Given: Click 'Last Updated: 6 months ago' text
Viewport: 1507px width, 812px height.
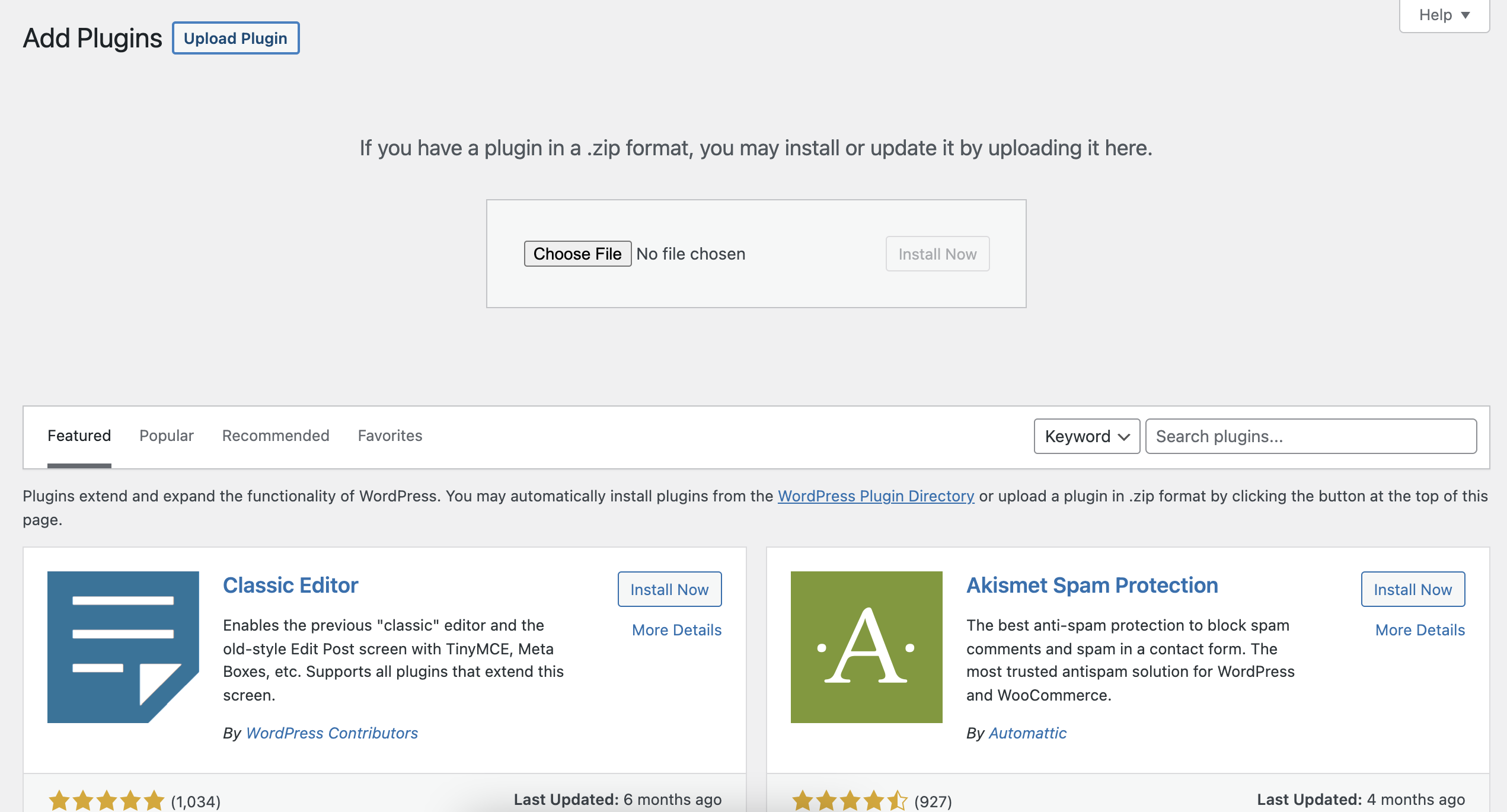Looking at the screenshot, I should click(x=618, y=800).
